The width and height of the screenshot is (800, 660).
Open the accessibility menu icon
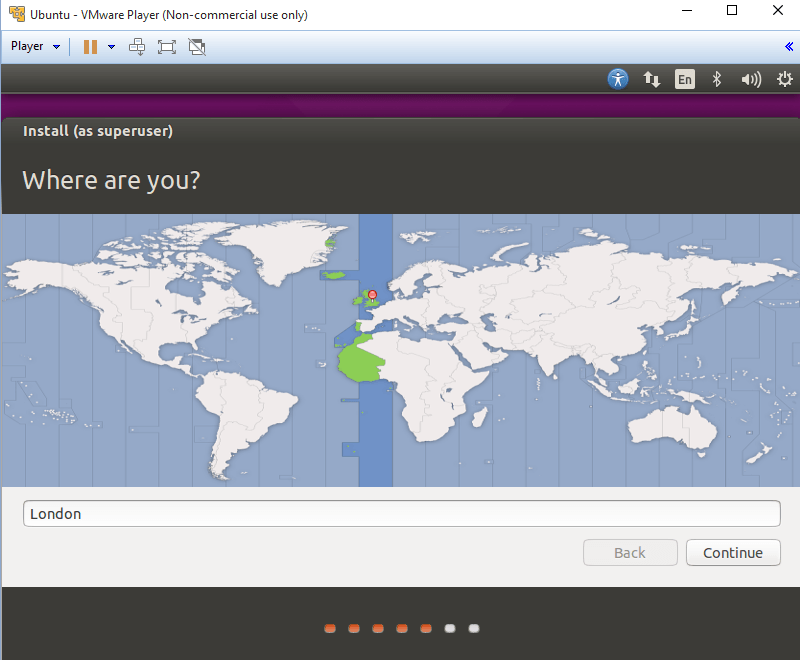(x=618, y=79)
